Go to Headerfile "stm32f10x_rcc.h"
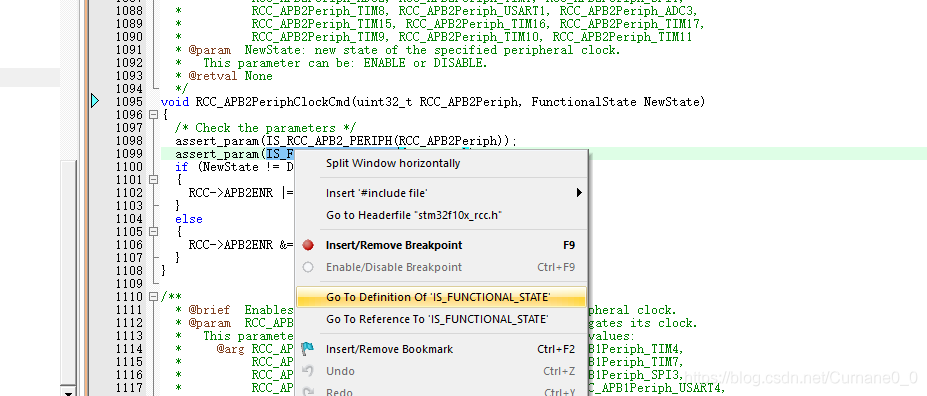This screenshot has width=927, height=396. 441,215
